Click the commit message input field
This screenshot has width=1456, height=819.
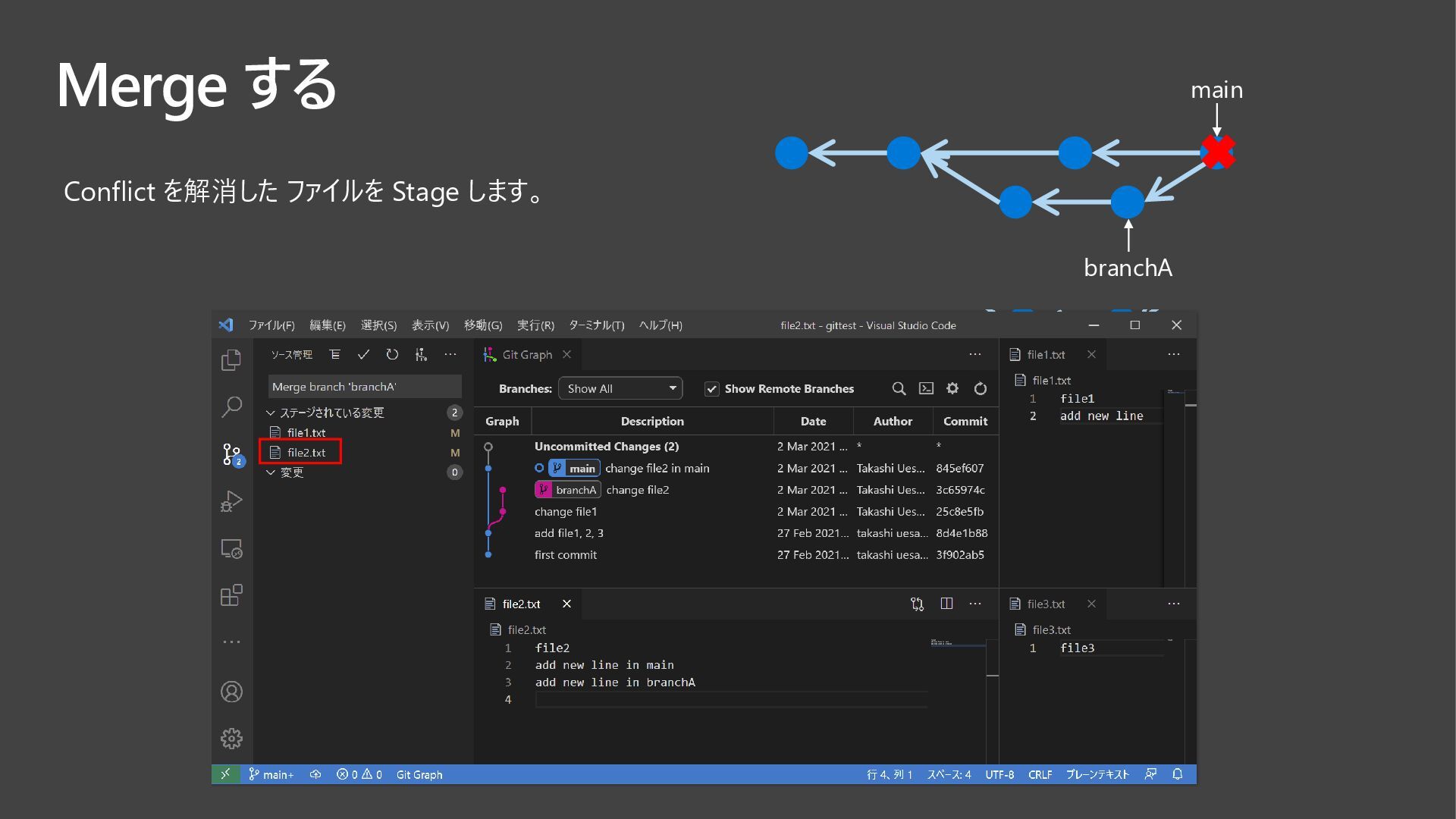[364, 387]
